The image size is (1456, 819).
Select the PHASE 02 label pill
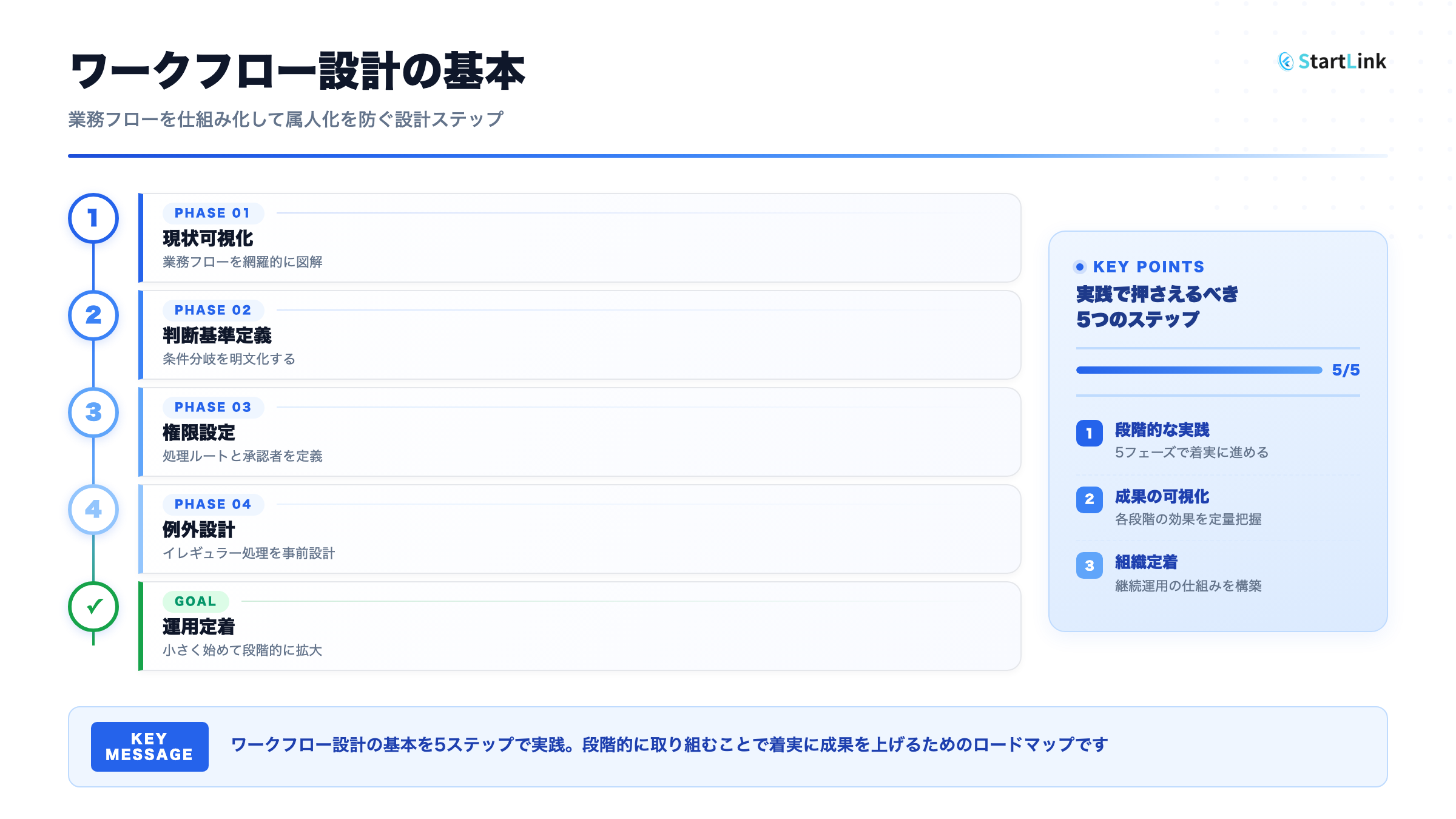click(212, 310)
